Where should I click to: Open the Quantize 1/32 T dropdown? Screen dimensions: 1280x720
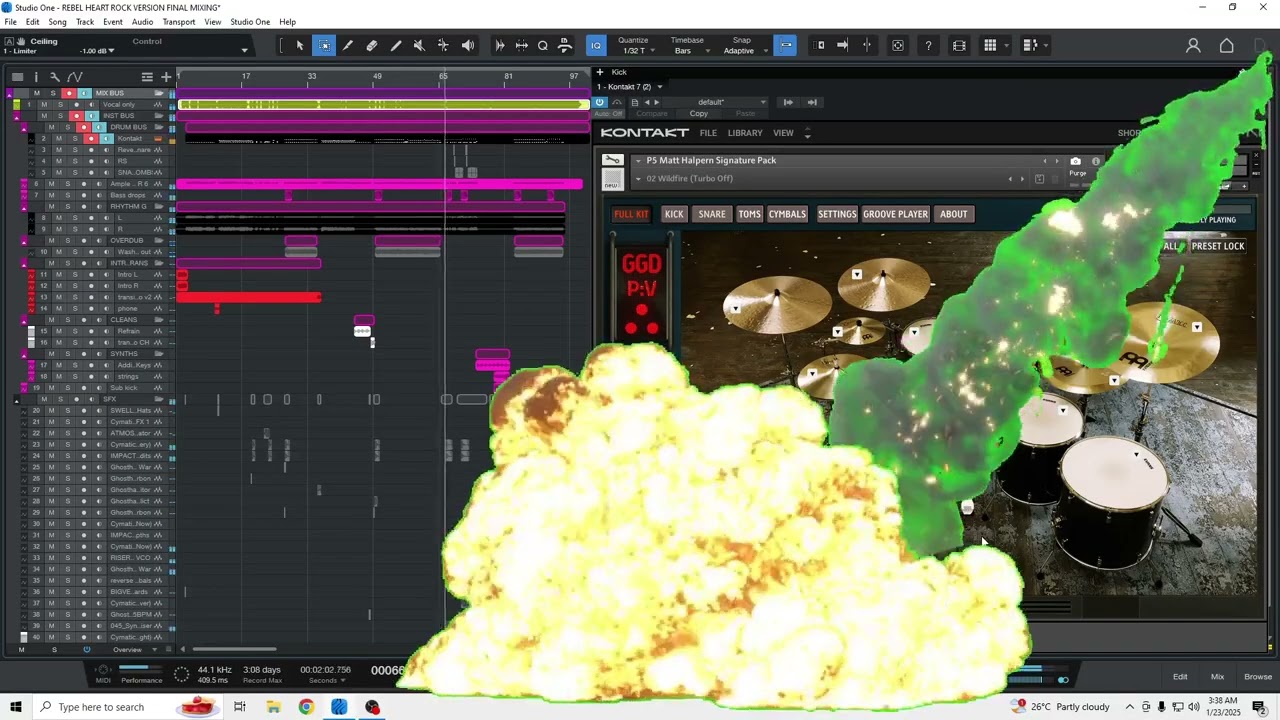click(638, 51)
